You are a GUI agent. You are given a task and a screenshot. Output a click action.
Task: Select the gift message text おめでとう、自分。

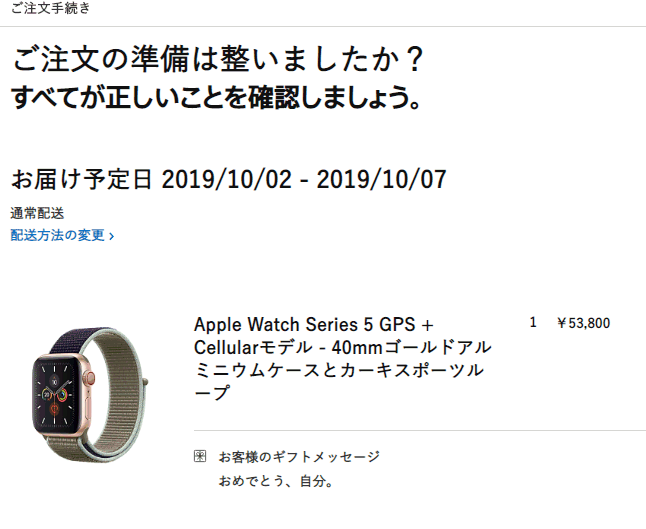point(276,481)
